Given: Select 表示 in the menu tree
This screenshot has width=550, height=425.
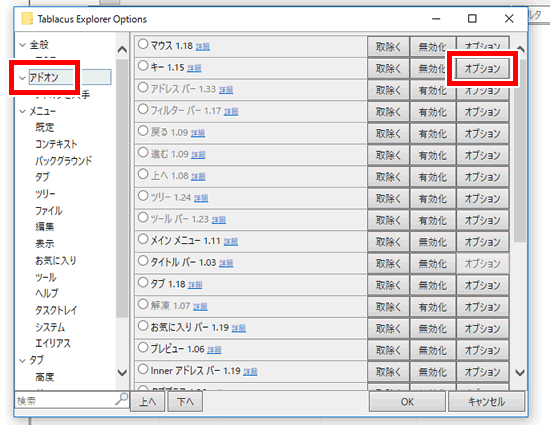Looking at the screenshot, I should tap(45, 244).
